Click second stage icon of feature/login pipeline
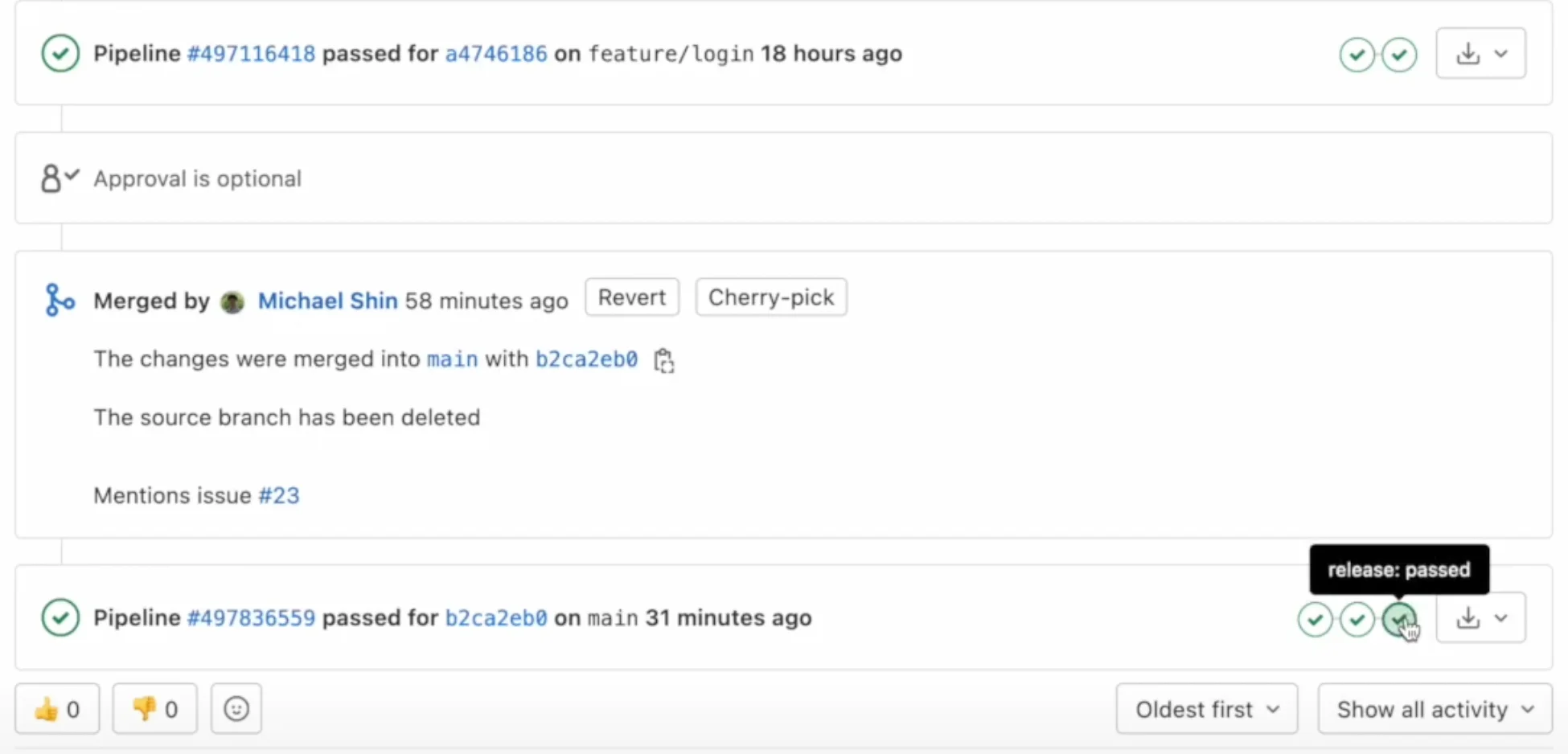Image resolution: width=1568 pixels, height=754 pixels. (1399, 55)
